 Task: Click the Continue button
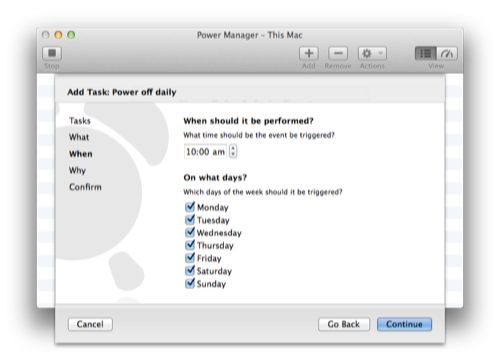pos(404,324)
